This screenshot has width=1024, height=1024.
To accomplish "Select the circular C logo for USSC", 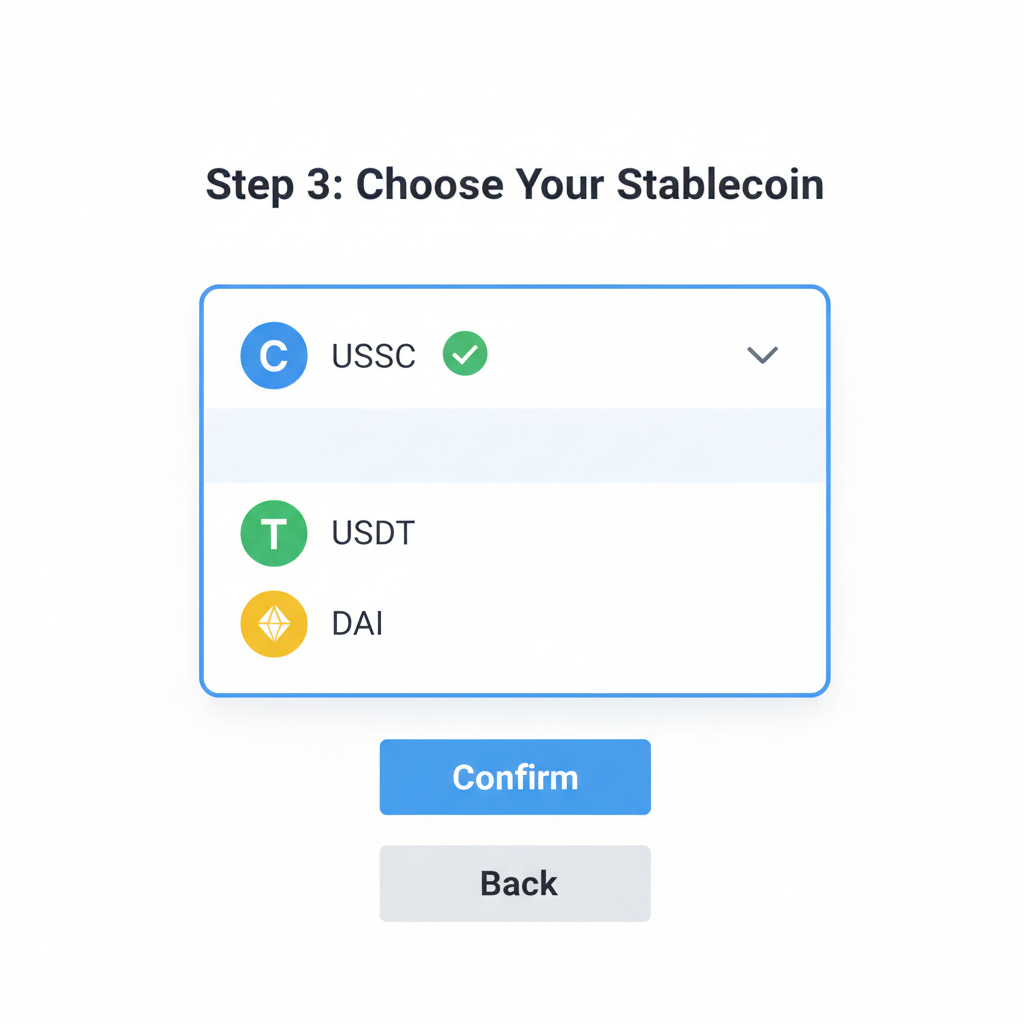I will 273,355.
